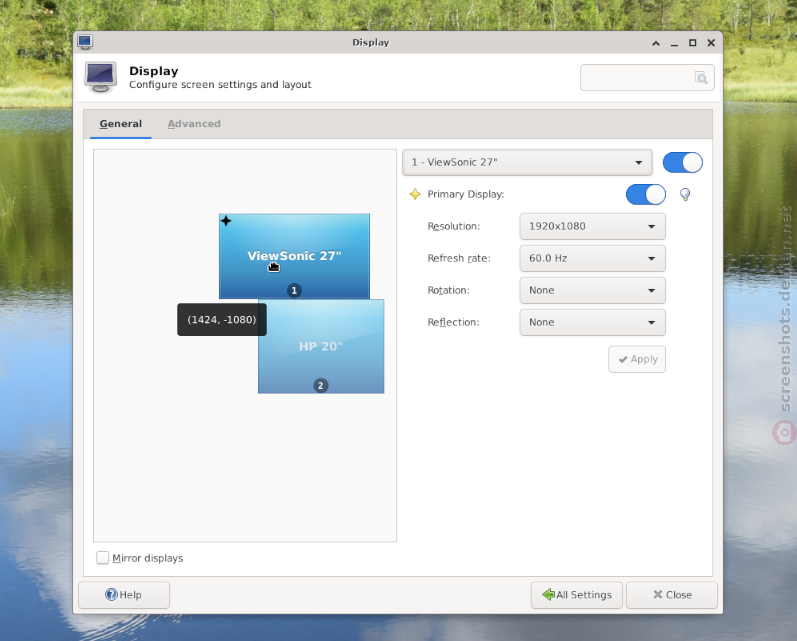The width and height of the screenshot is (797, 641).
Task: Click the yellow star beside Primary Display
Action: tap(415, 194)
